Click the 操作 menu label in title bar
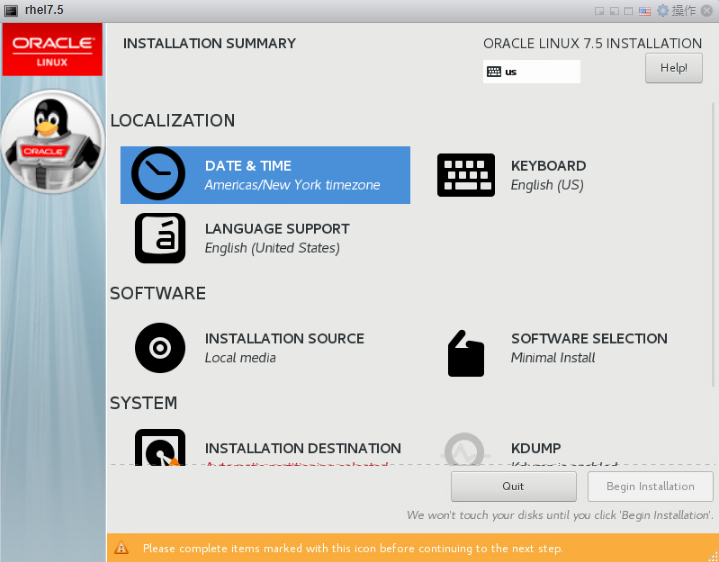 pos(684,11)
